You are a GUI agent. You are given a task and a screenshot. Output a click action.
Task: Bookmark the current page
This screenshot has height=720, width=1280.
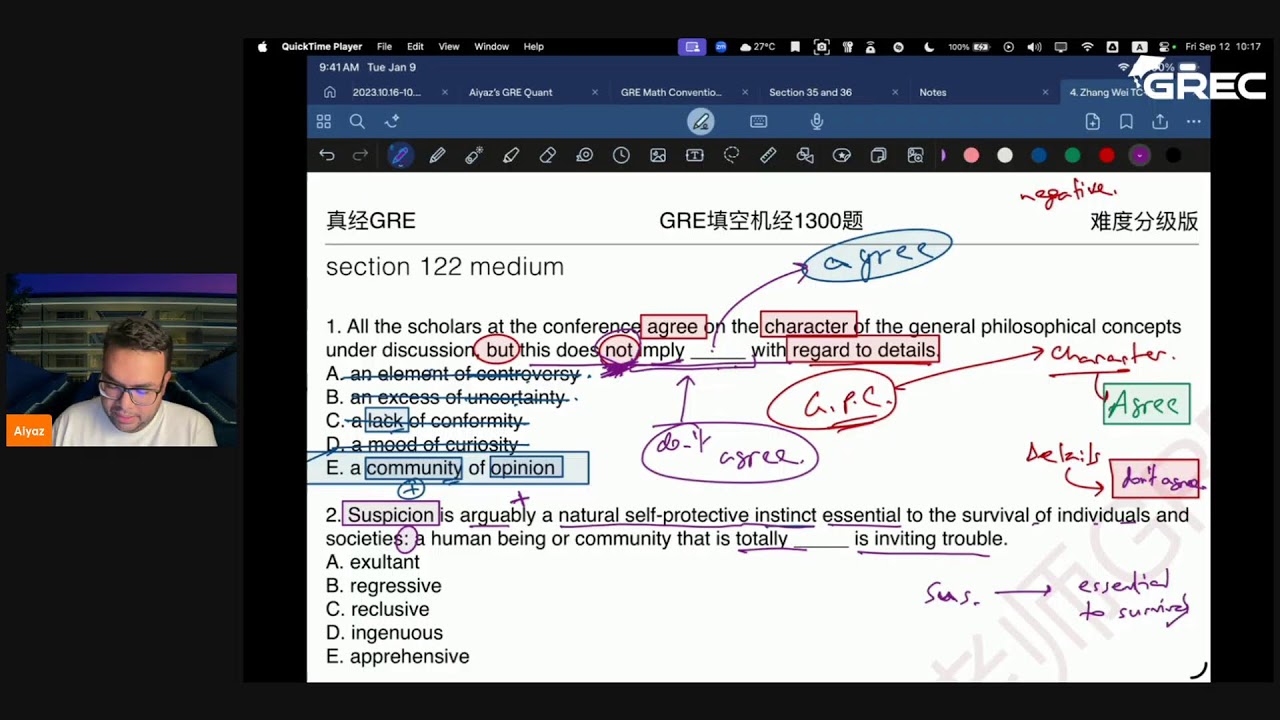pyautogui.click(x=1126, y=122)
